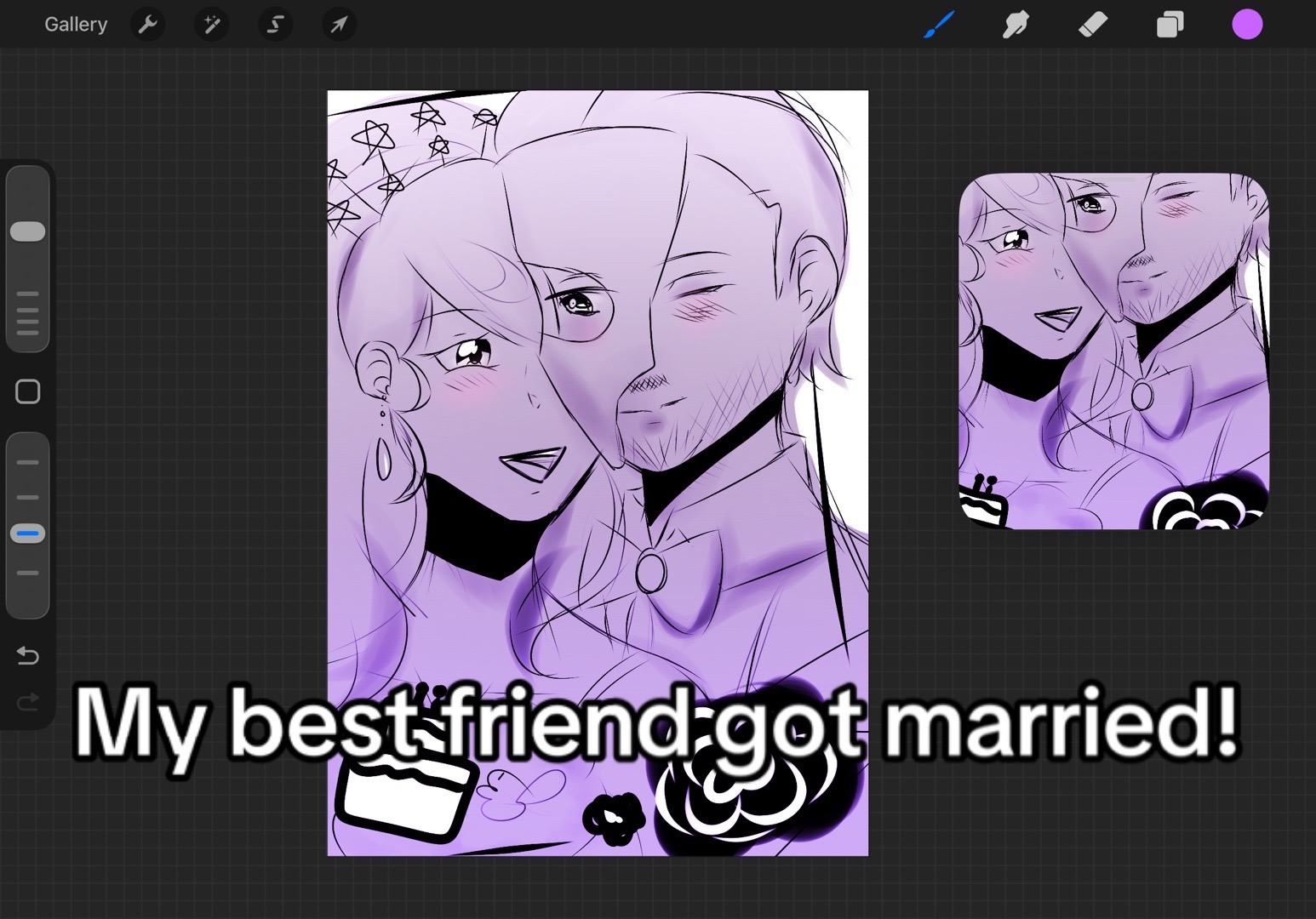Open the Adjustments magic wand menu
This screenshot has height=919, width=1316.
tap(211, 25)
